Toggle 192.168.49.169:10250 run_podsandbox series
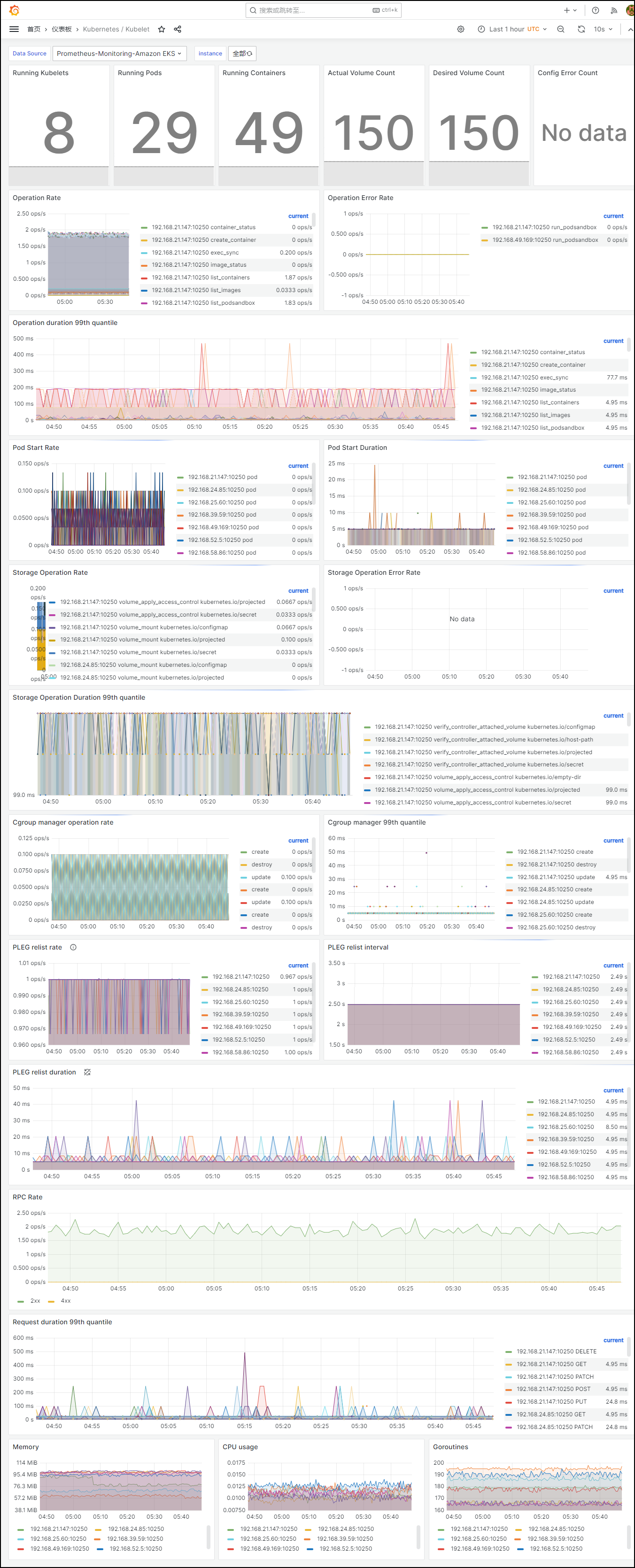Screen dimensions: 635x1568 tap(545, 240)
